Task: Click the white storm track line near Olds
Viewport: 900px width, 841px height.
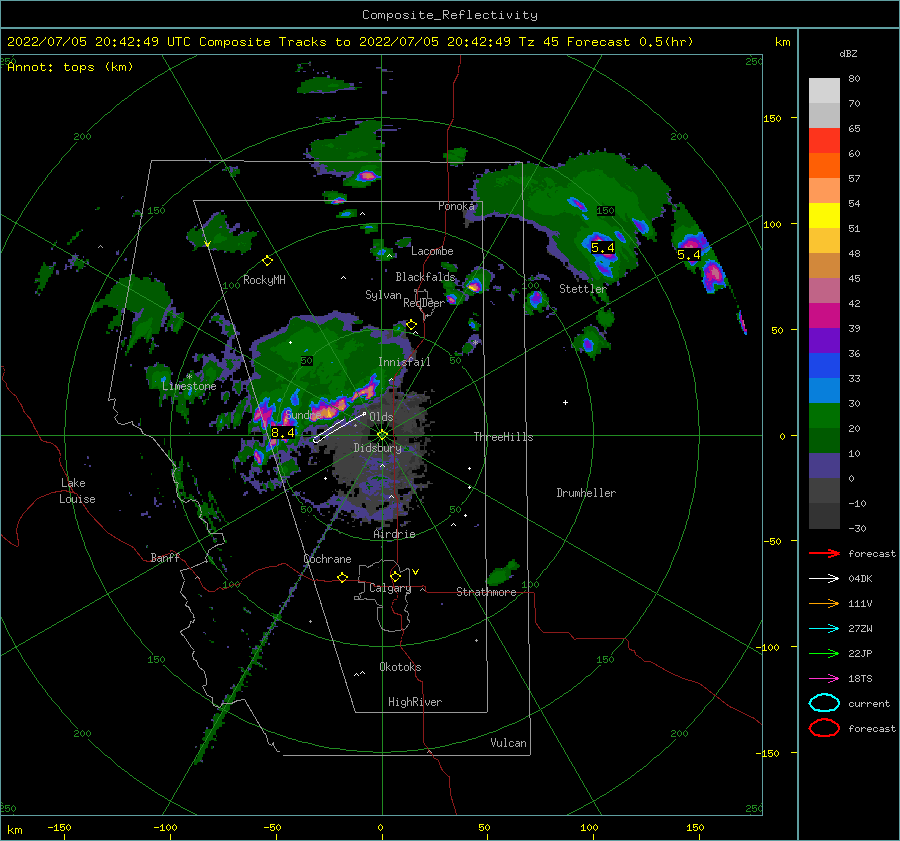Action: click(339, 427)
